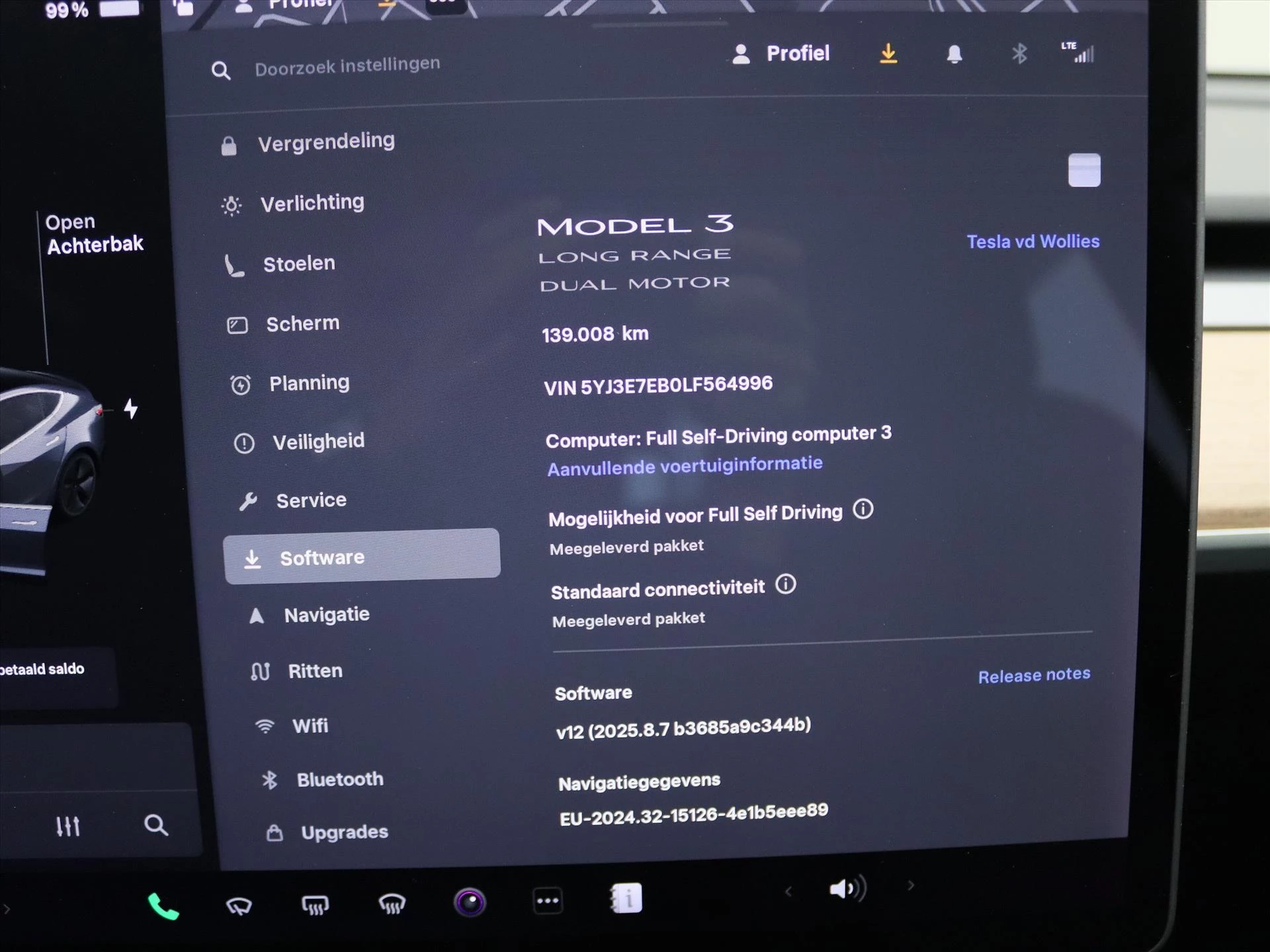Tap the windshield wiper icon

239,905
